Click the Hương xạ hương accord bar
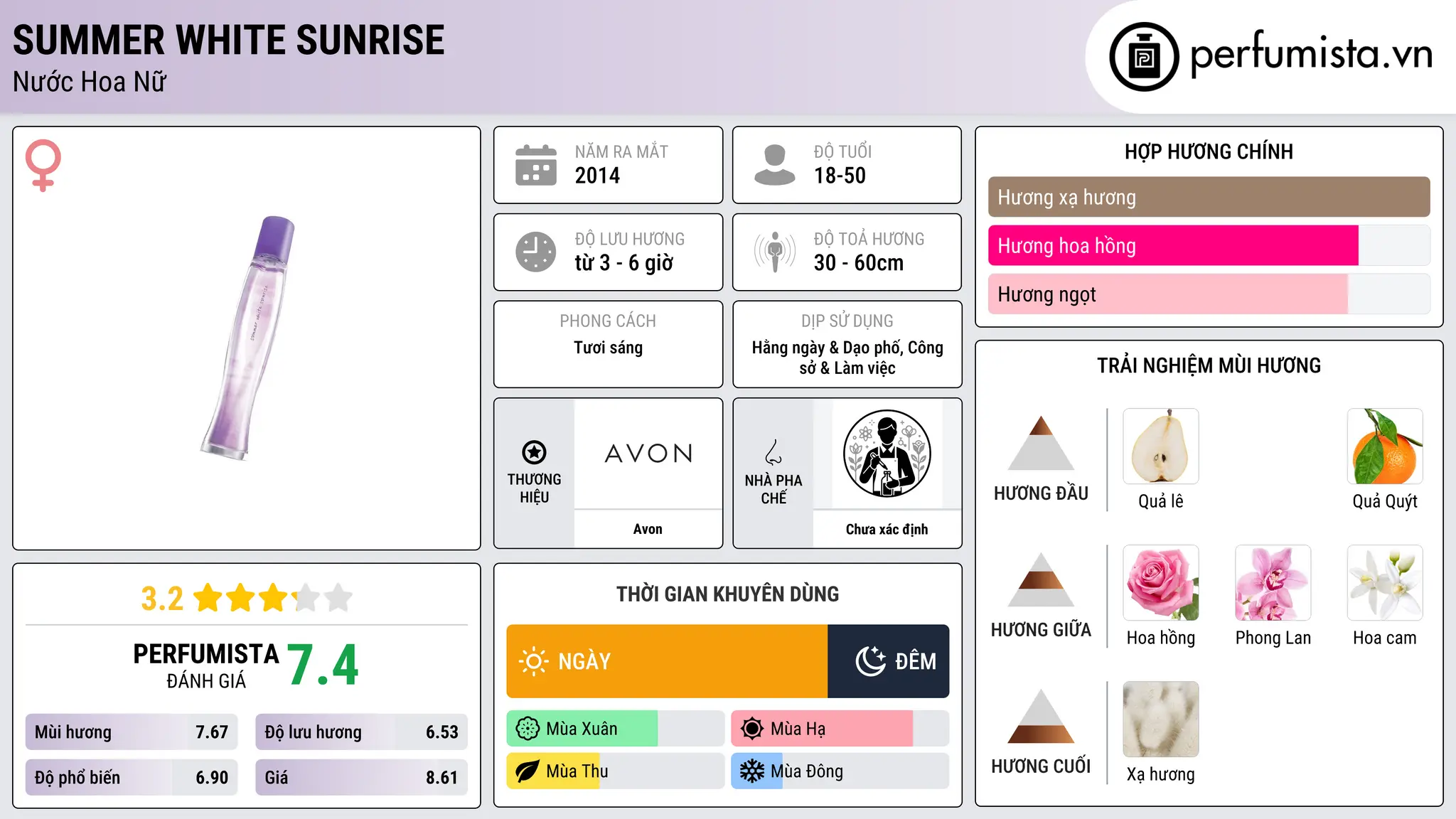Image resolution: width=1456 pixels, height=819 pixels. [1209, 197]
